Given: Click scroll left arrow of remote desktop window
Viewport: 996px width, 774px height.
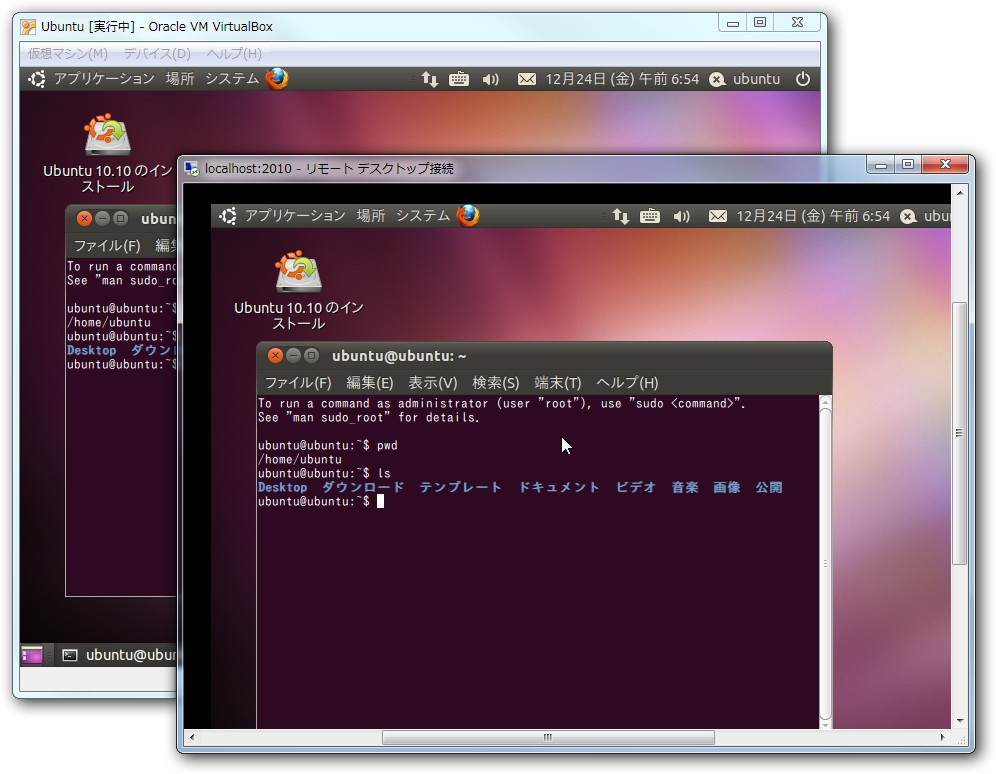Looking at the screenshot, I should 192,737.
